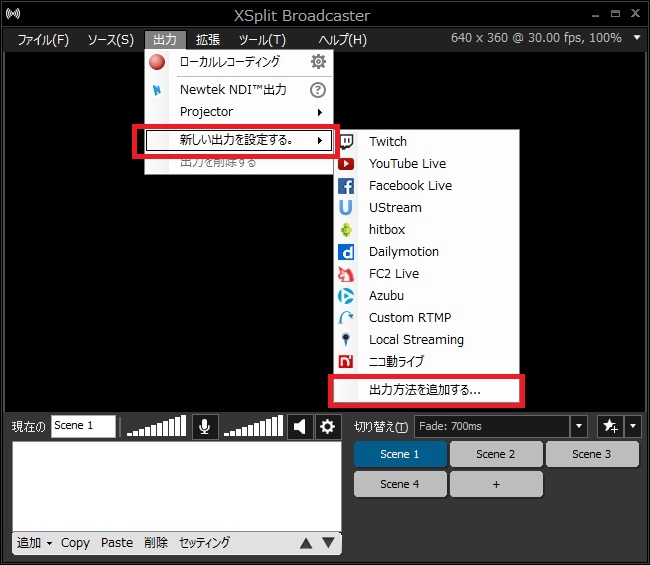Move source down with down arrow

point(328,543)
